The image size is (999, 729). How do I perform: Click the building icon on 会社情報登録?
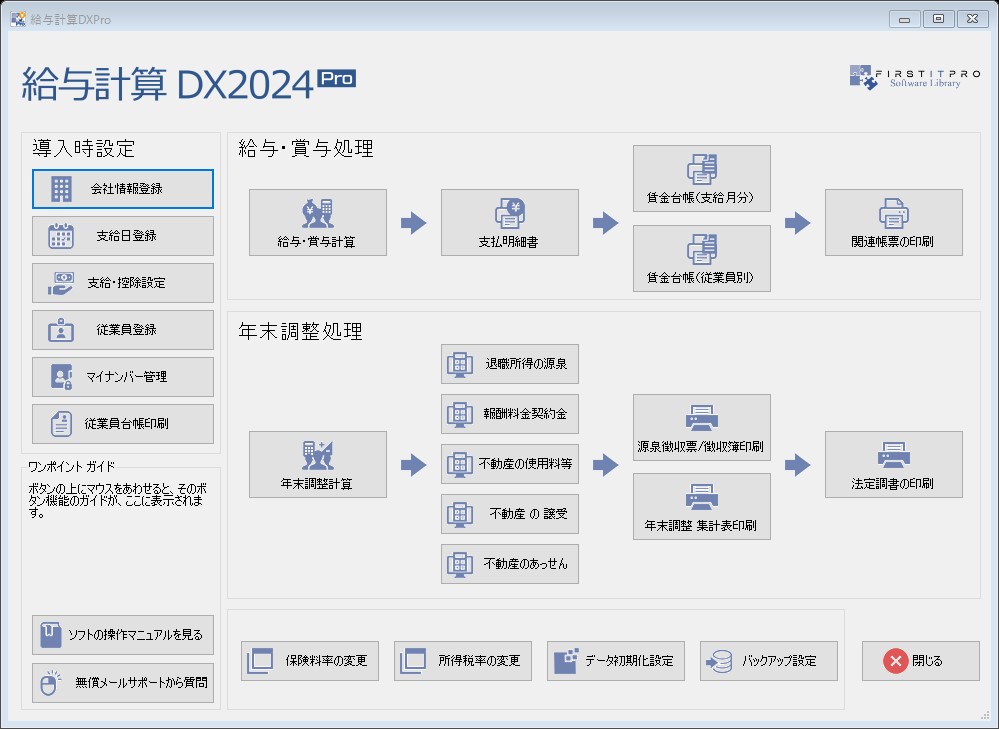pos(61,189)
